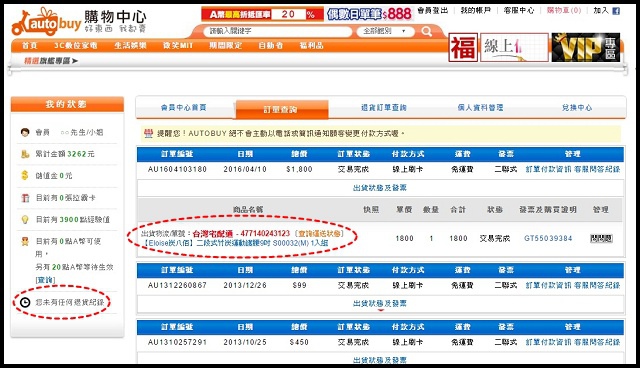Go to 首頁 in the orange nav bar

29,46
